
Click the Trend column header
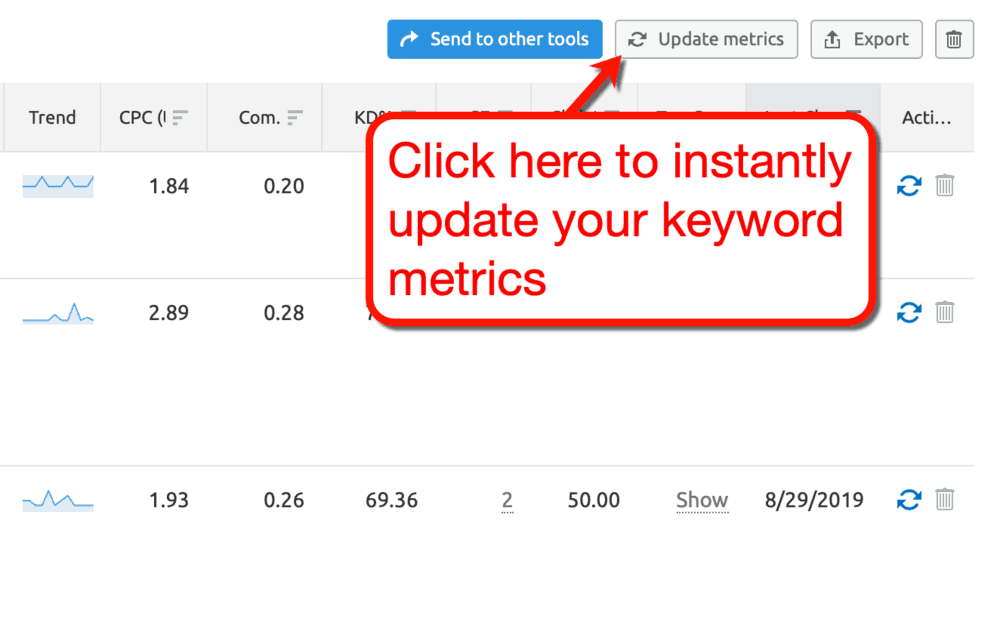click(x=52, y=117)
